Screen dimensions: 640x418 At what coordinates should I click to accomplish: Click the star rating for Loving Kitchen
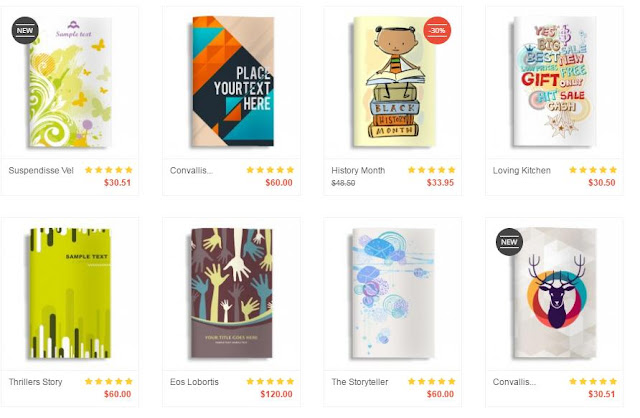pyautogui.click(x=593, y=170)
